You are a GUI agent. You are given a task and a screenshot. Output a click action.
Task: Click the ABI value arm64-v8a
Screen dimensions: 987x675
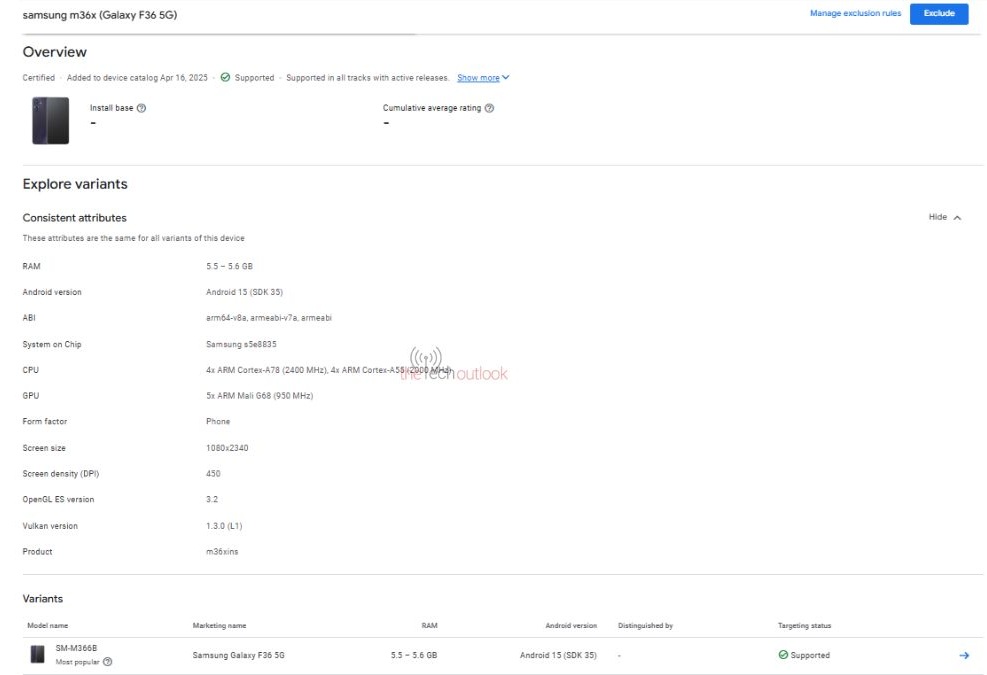(269, 318)
